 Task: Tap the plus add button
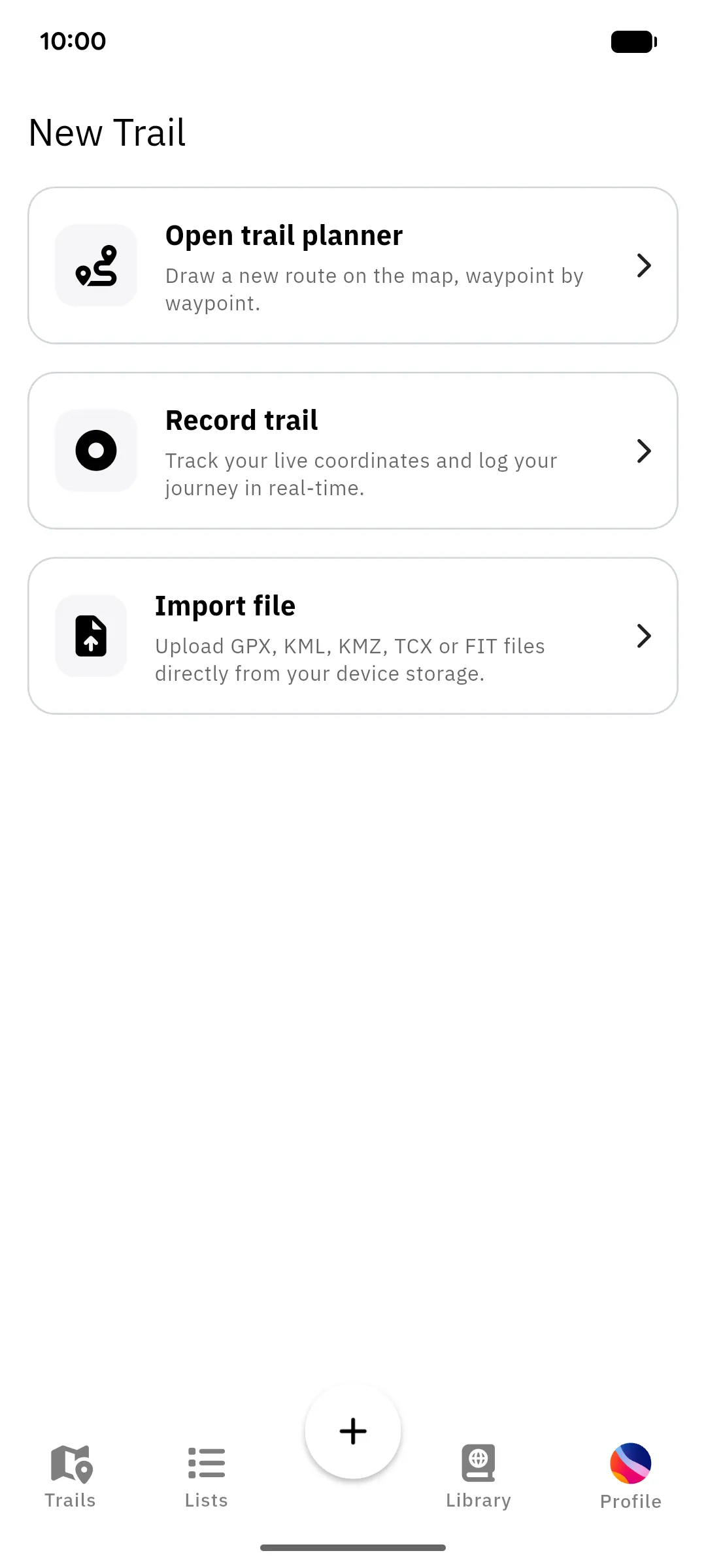353,1431
